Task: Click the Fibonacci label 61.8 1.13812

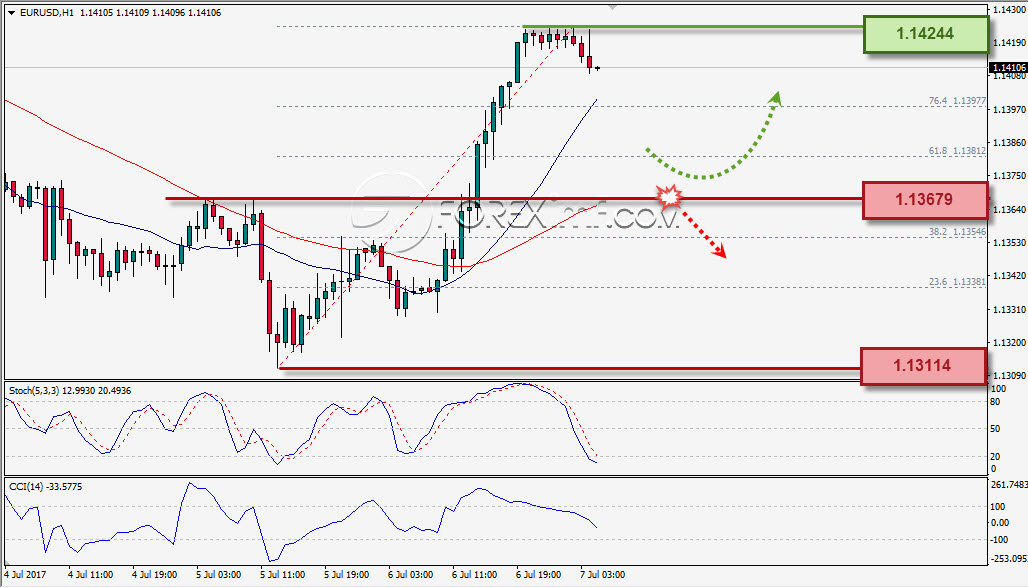Action: pyautogui.click(x=957, y=151)
